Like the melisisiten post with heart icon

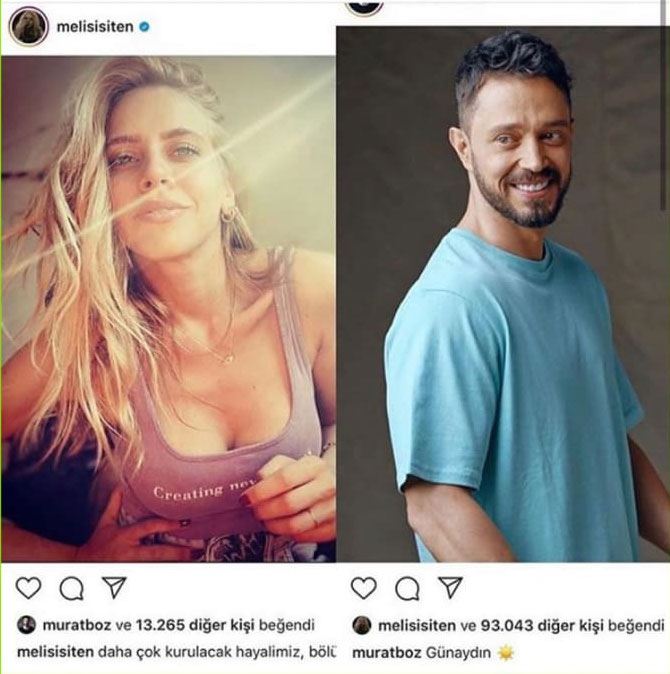click(x=28, y=588)
